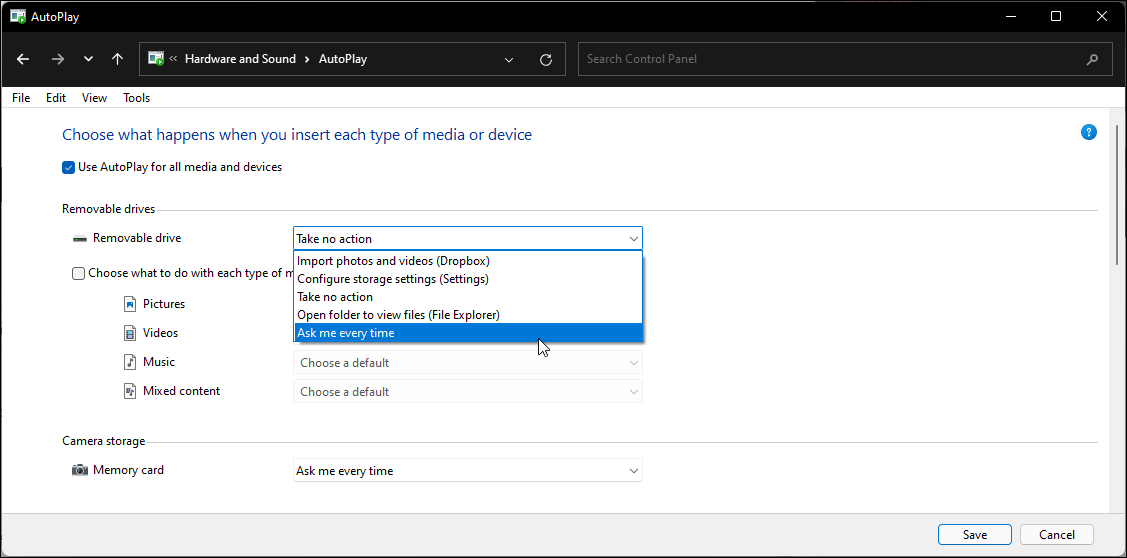Expand the Memory card action dropdown
1127x558 pixels.
click(x=633, y=471)
